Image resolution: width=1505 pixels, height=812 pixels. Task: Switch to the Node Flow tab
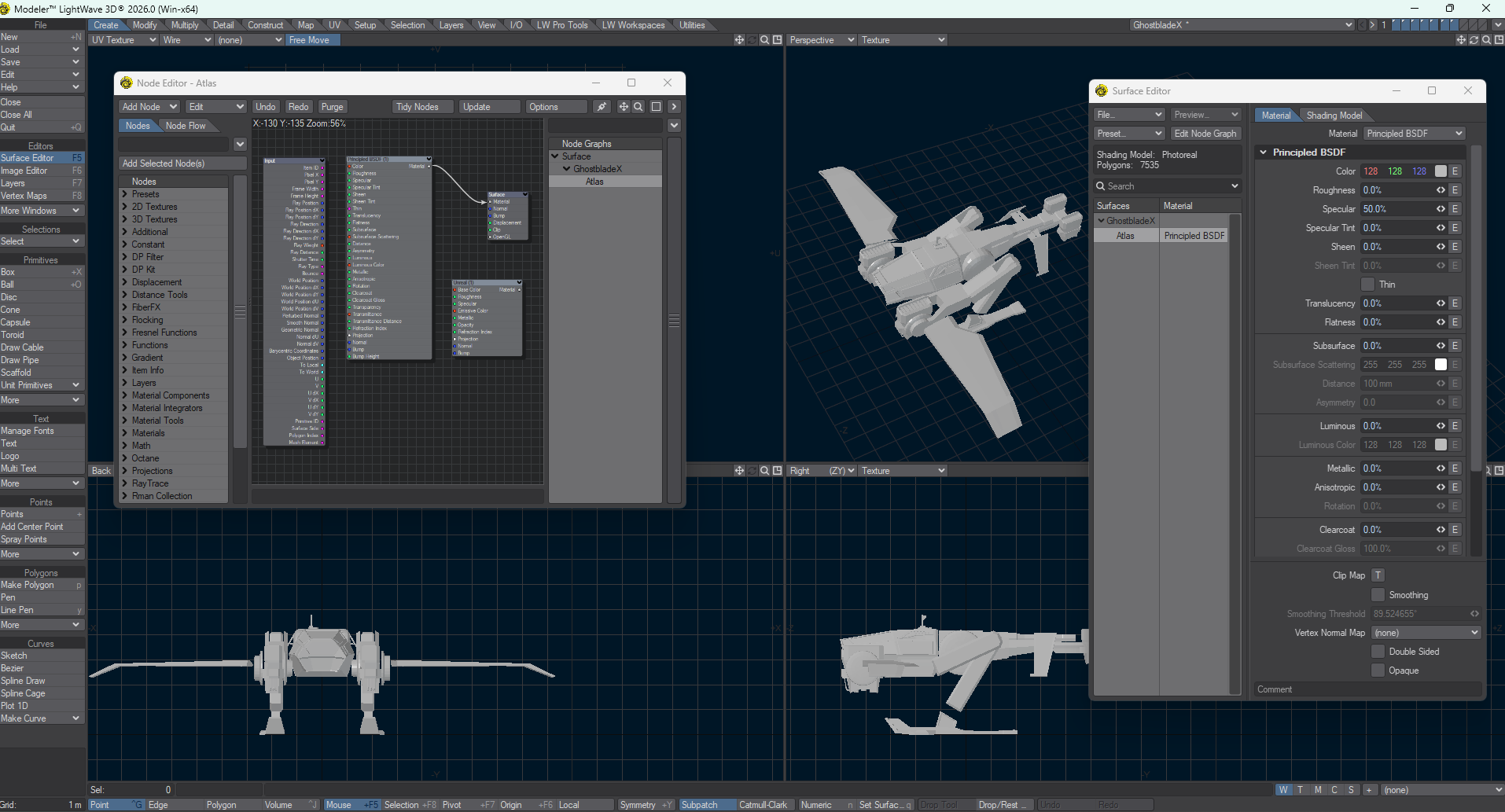click(186, 126)
